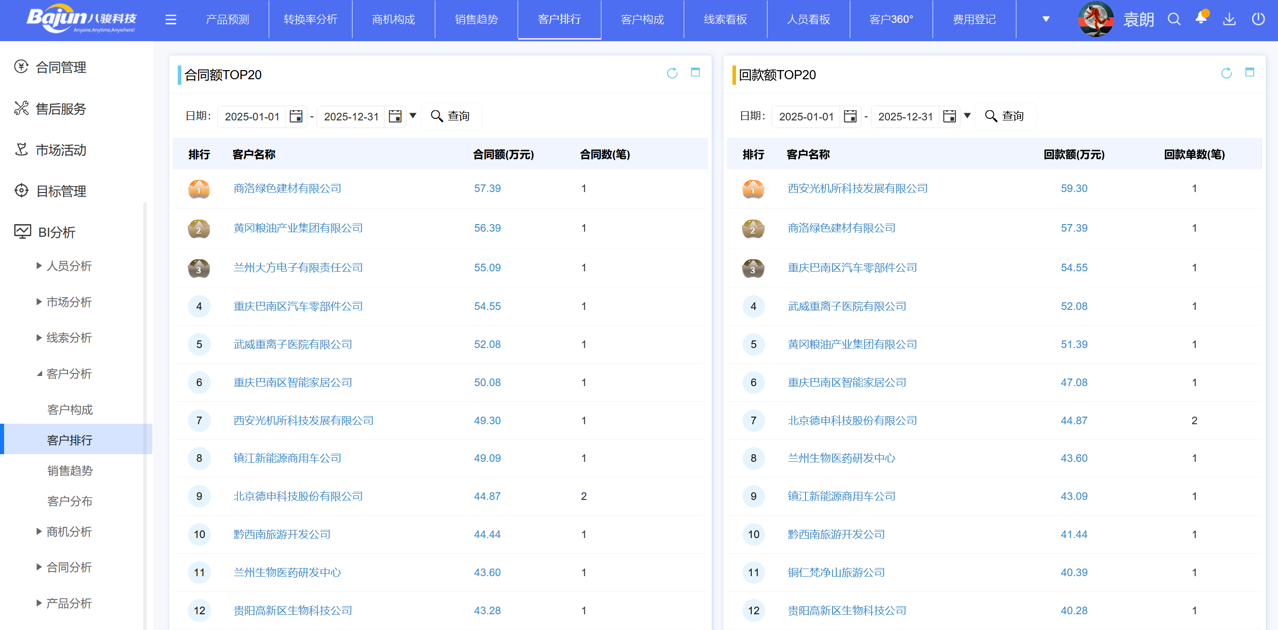Open calendar for 回款额 end date
Image resolution: width=1278 pixels, height=630 pixels.
click(x=949, y=116)
